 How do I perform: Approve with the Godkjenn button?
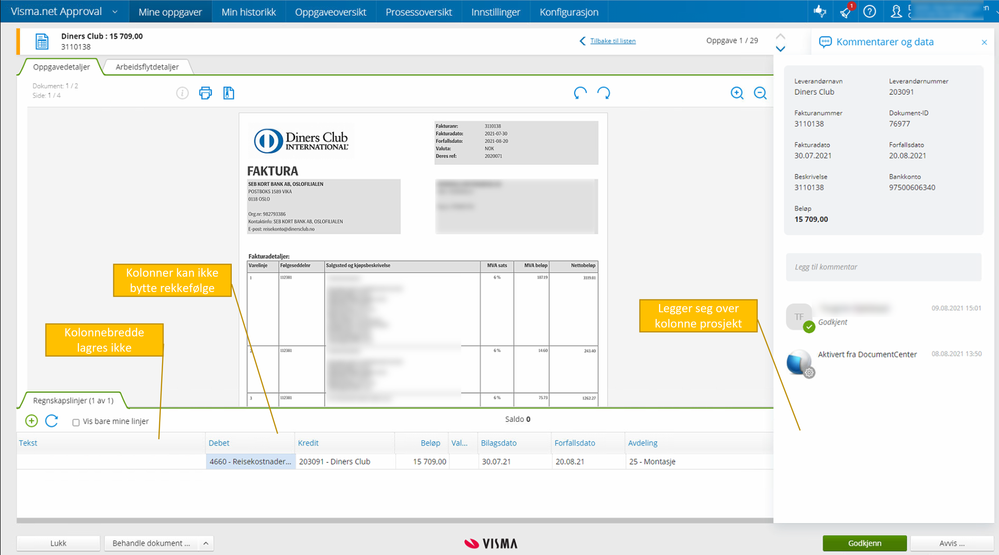click(x=865, y=544)
